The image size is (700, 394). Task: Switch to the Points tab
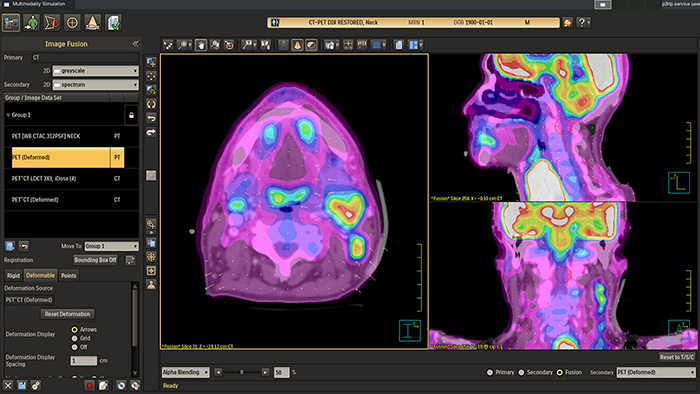[x=68, y=275]
